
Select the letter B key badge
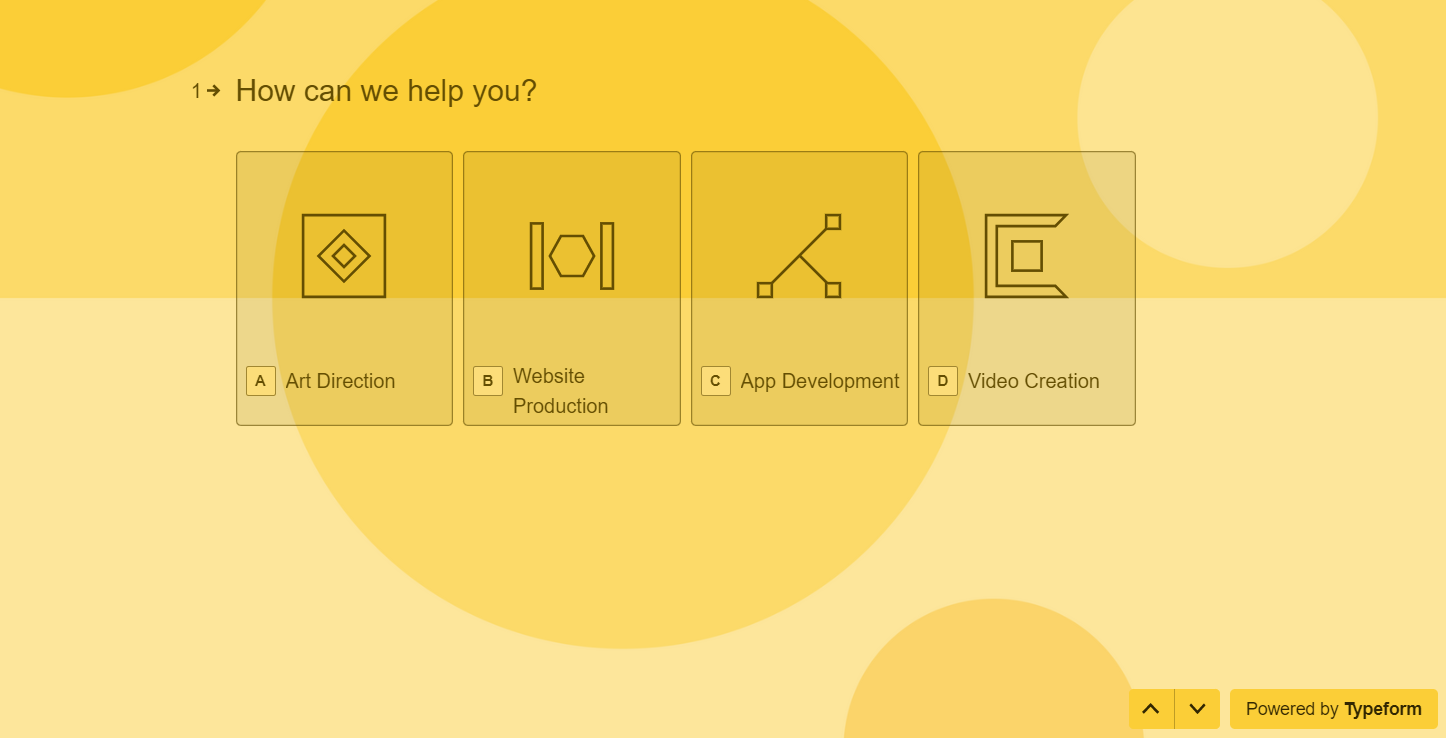[x=488, y=381]
